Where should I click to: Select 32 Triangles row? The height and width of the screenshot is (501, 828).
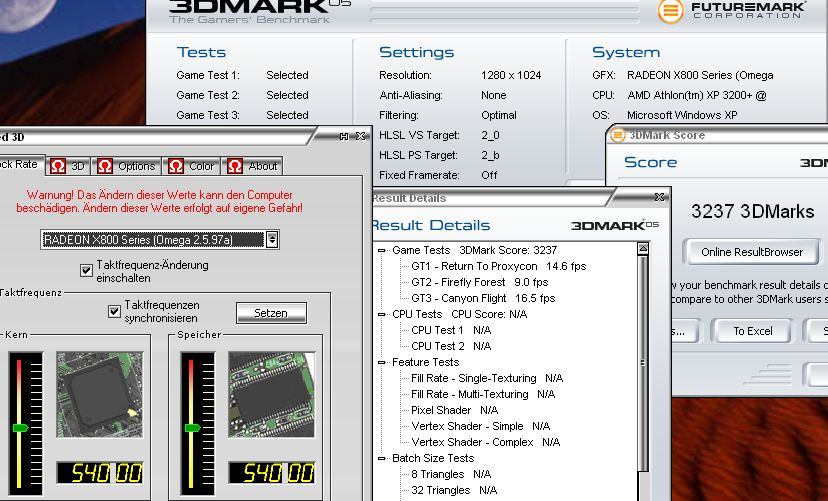coord(454,490)
